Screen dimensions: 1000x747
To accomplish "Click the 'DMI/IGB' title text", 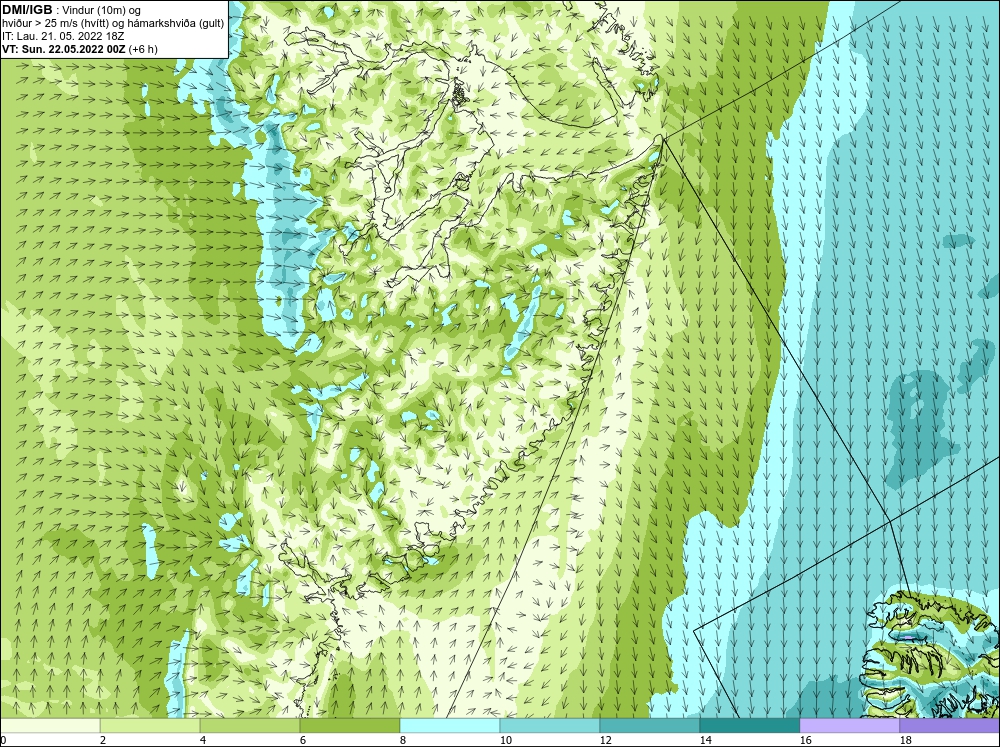I will tap(27, 10).
